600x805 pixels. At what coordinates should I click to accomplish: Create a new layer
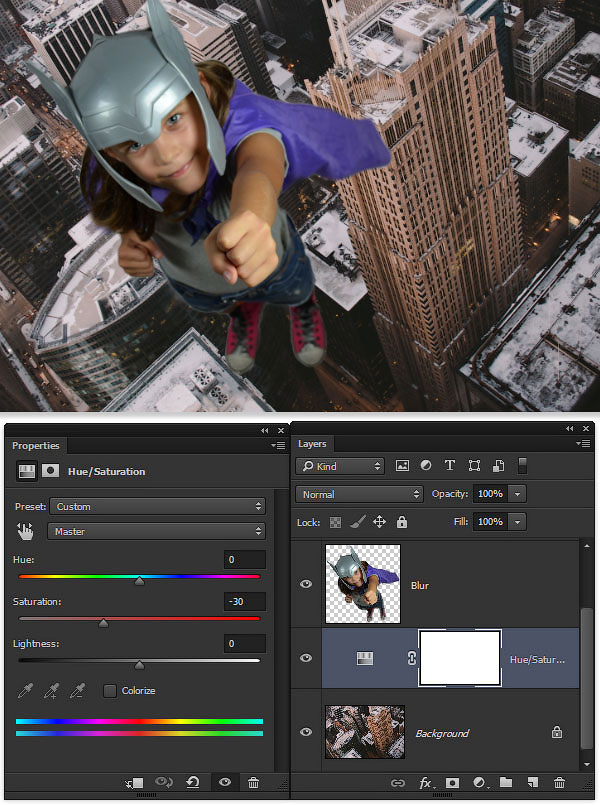(533, 782)
